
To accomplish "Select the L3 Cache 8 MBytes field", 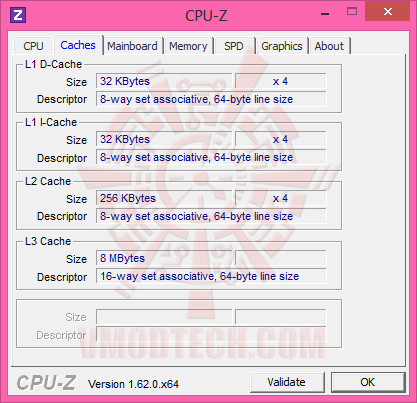I will tap(164, 258).
